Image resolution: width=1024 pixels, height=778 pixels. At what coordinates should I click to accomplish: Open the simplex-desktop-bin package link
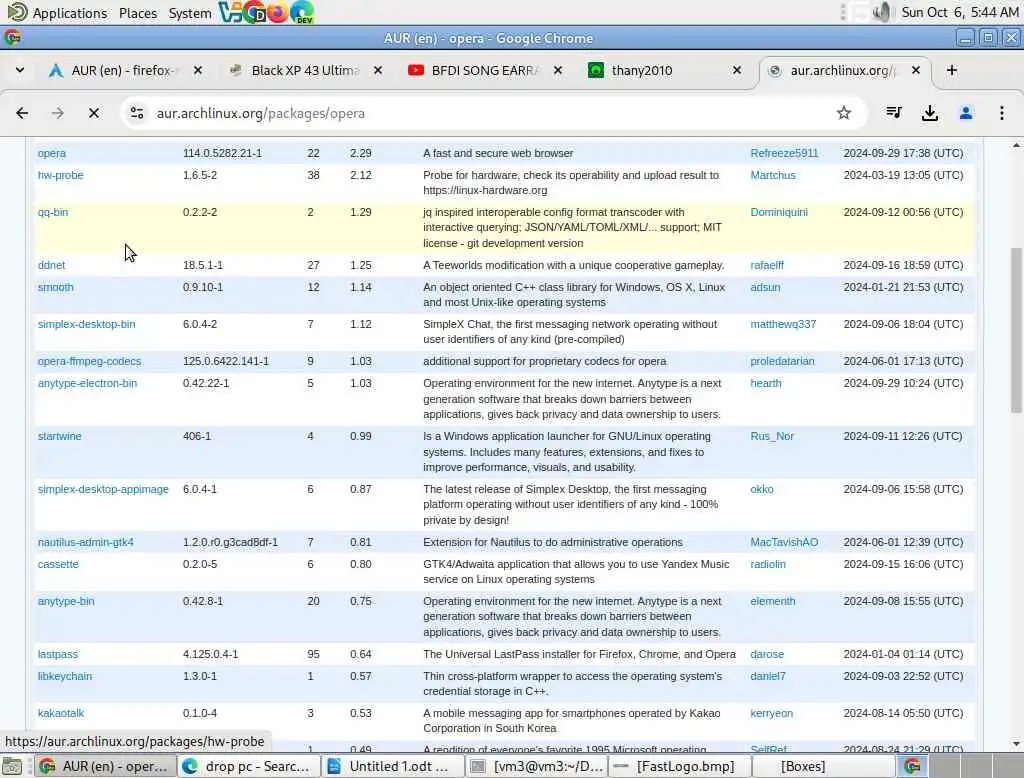coord(86,324)
